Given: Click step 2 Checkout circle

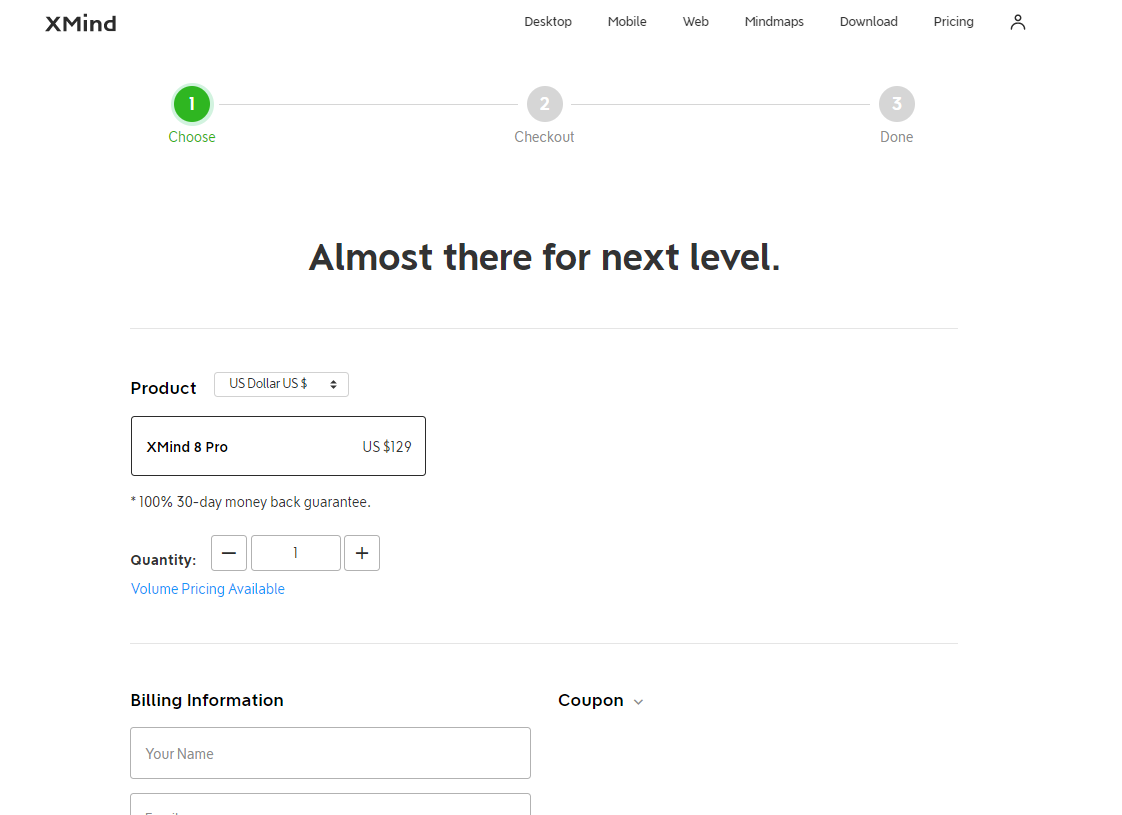Looking at the screenshot, I should coord(545,104).
